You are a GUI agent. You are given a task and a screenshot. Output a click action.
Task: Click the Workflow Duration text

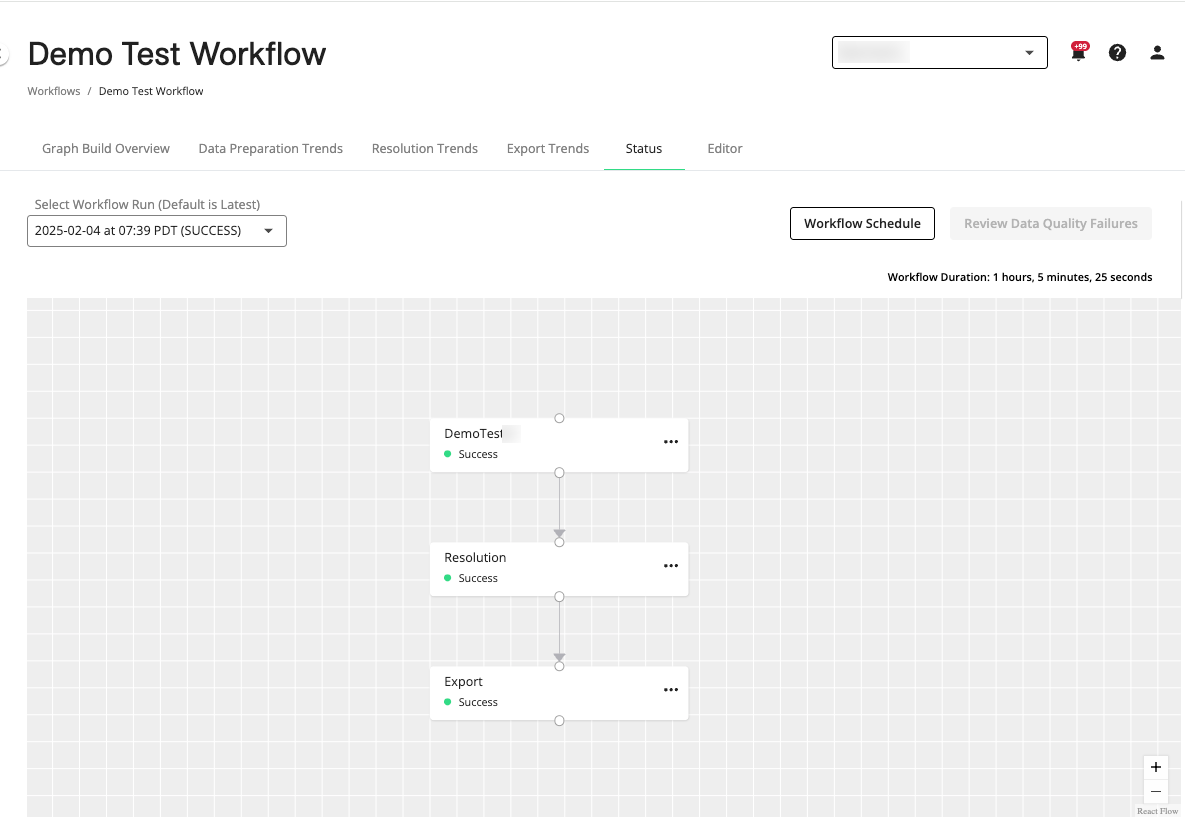coord(1019,277)
